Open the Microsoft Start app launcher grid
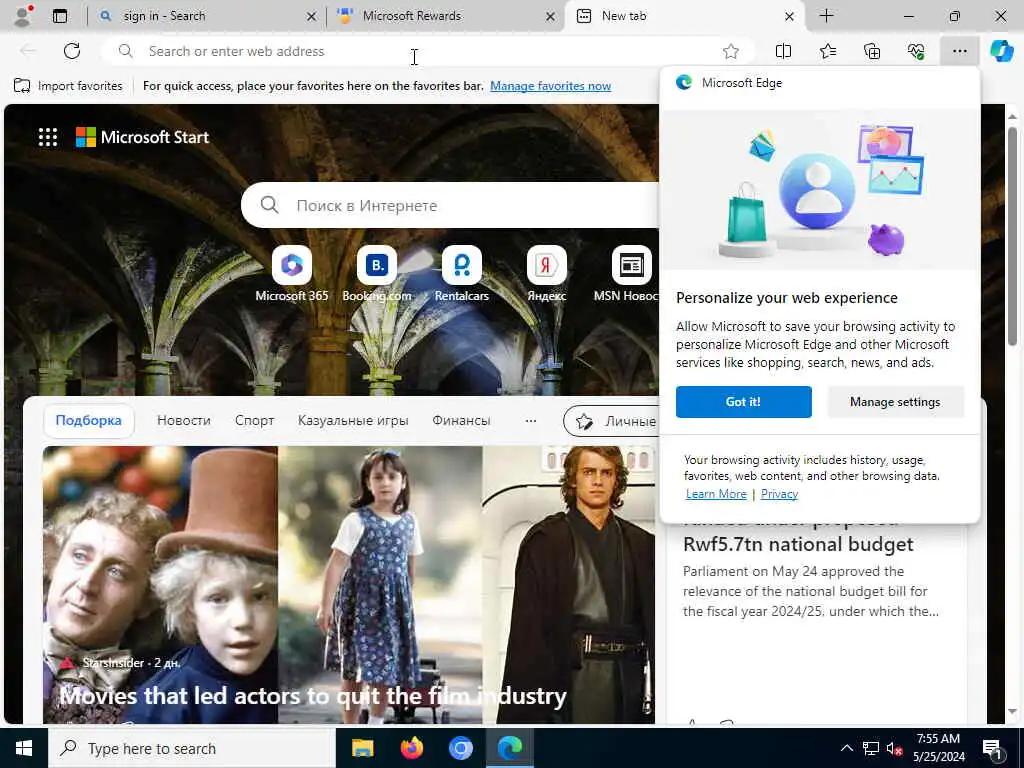The image size is (1024, 768). 48,137
